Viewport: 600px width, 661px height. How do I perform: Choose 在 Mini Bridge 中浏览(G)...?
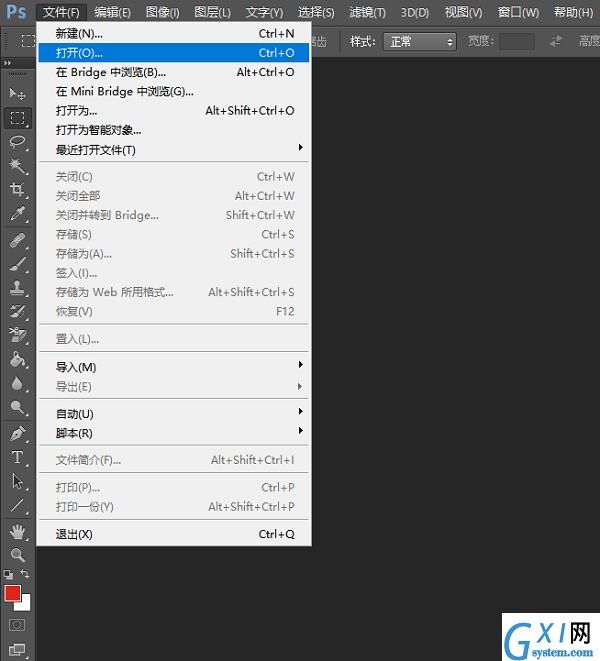[173, 91]
